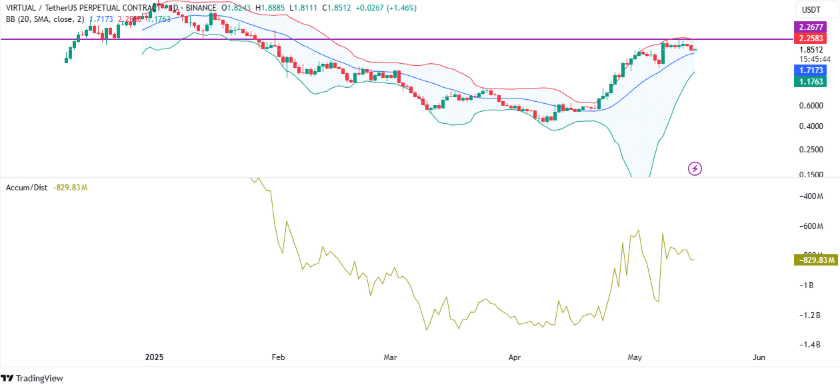Click the blue 1.7173 basis price label
Screen dimensions: 840x385
[811, 70]
